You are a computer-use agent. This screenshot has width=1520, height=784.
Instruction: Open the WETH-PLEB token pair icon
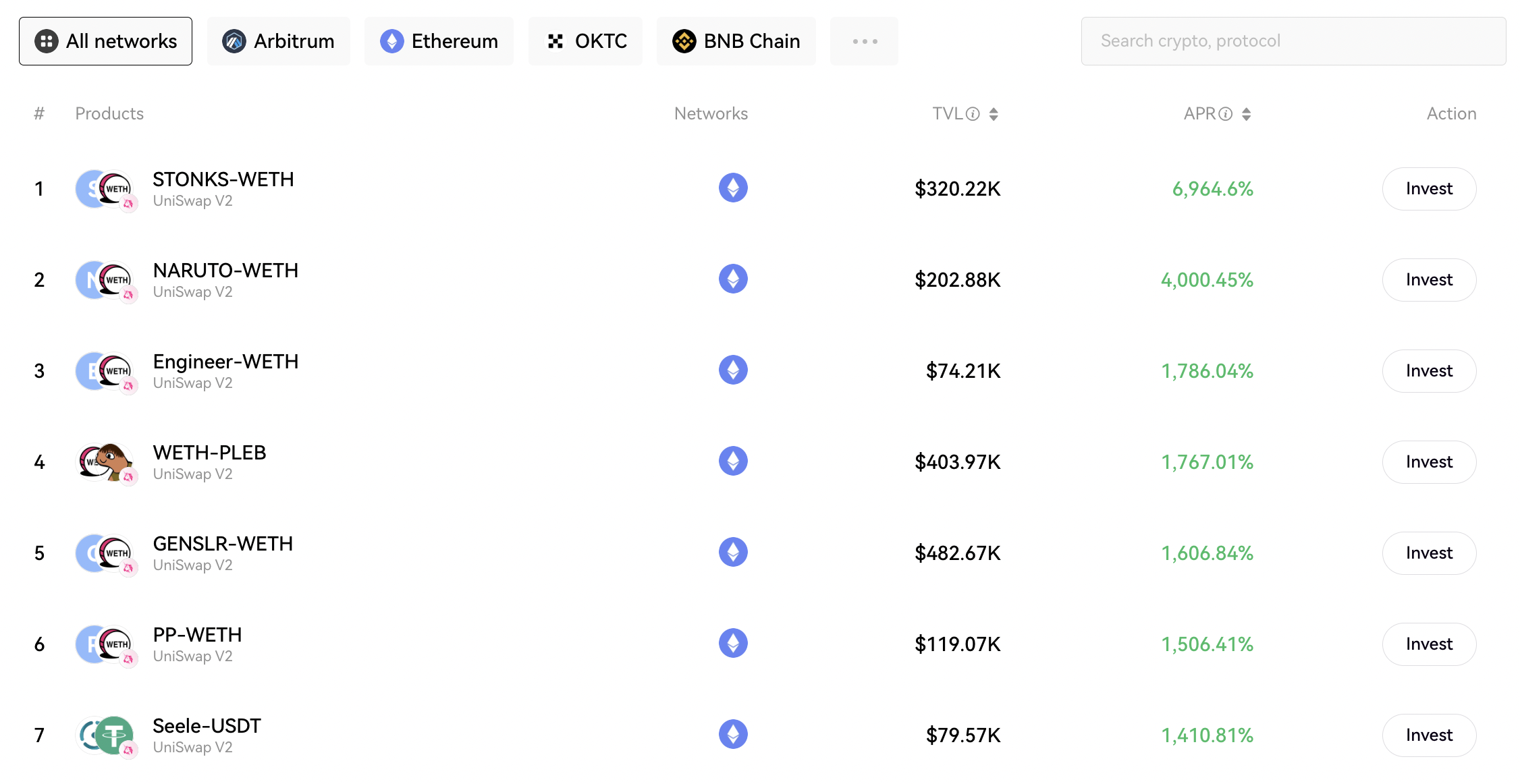tap(106, 464)
